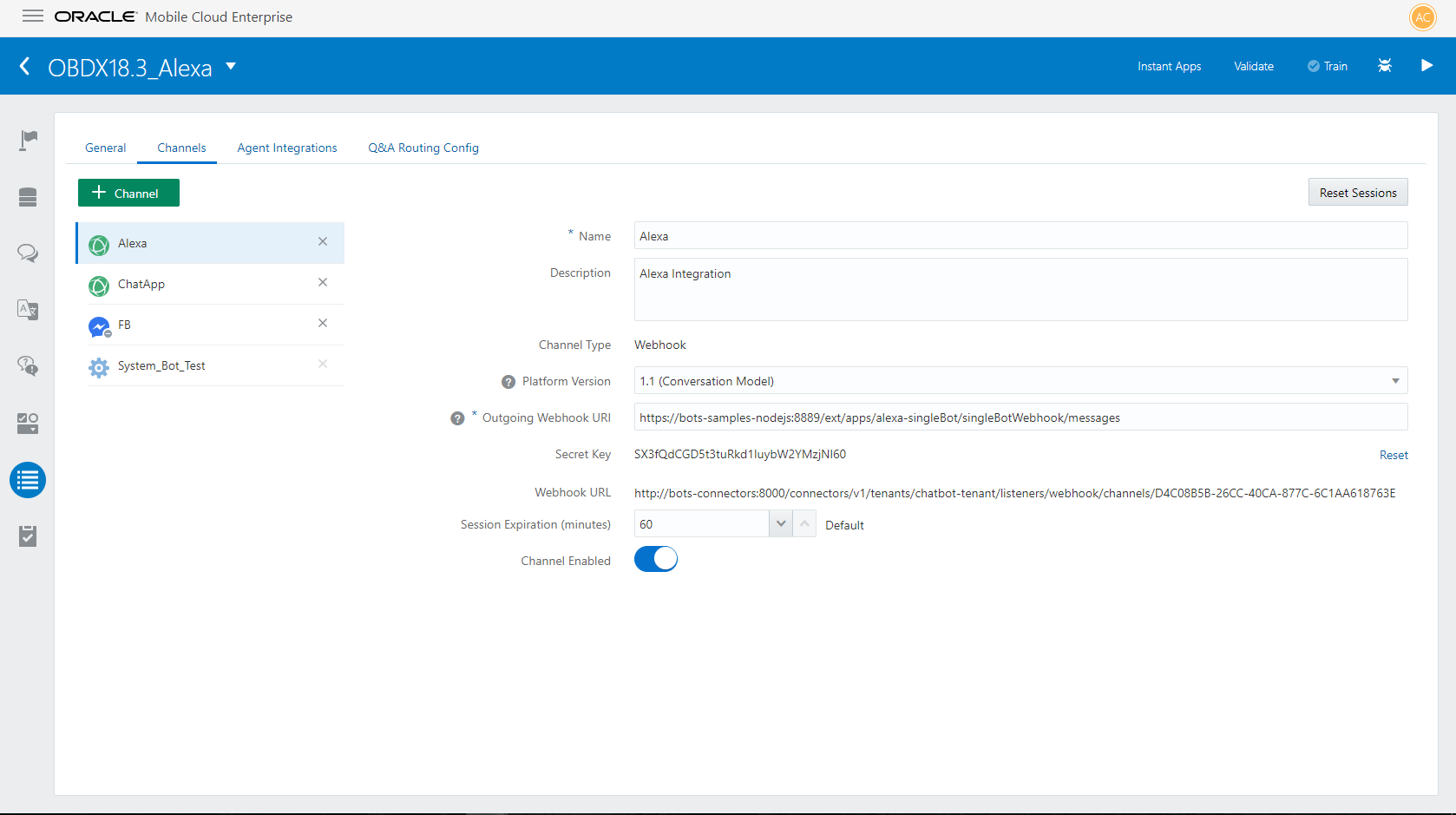Click the FB Messenger channel icon
This screenshot has width=1456, height=815.
99,326
